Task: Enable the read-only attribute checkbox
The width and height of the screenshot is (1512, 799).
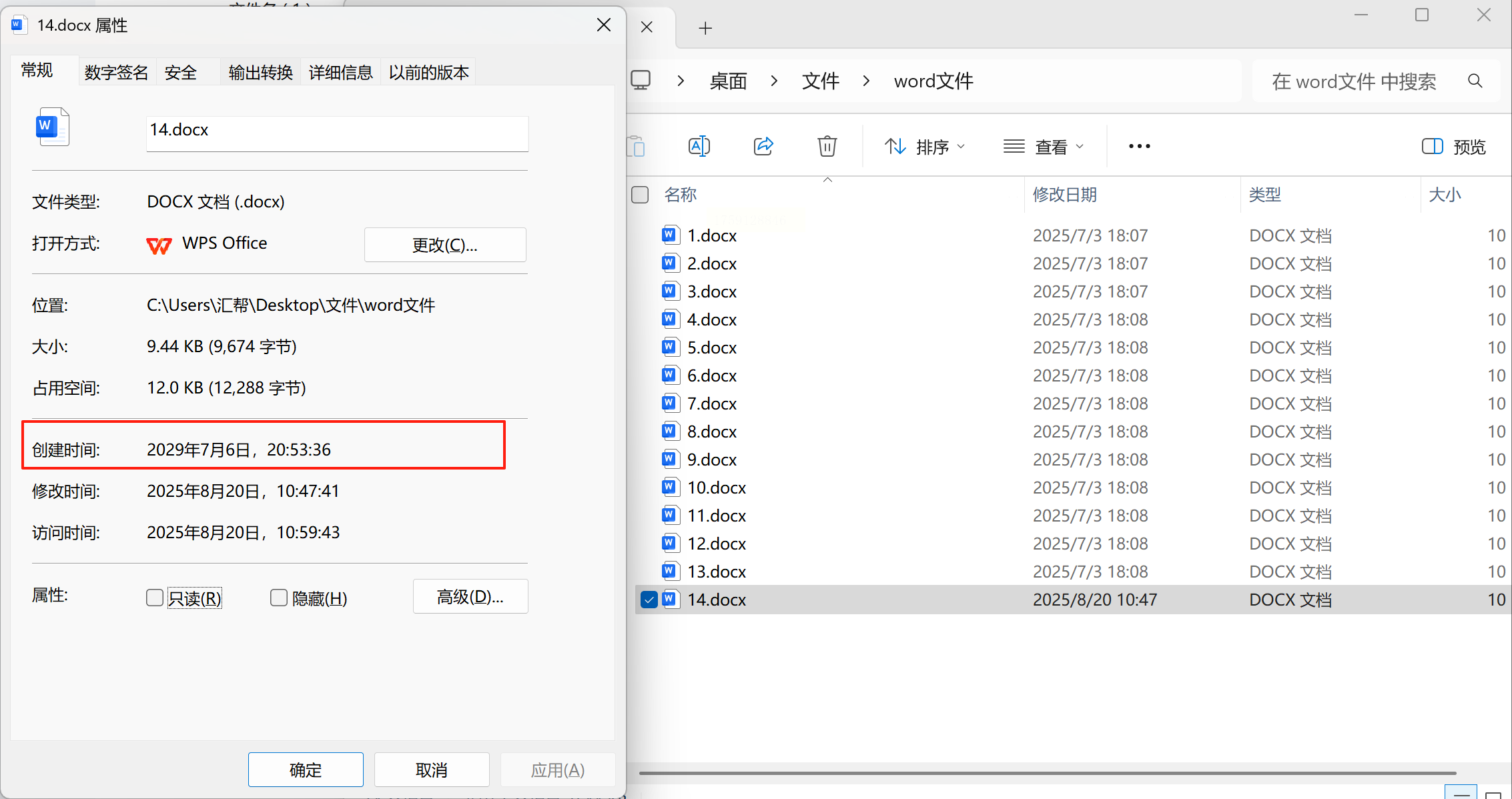Action: pyautogui.click(x=155, y=598)
